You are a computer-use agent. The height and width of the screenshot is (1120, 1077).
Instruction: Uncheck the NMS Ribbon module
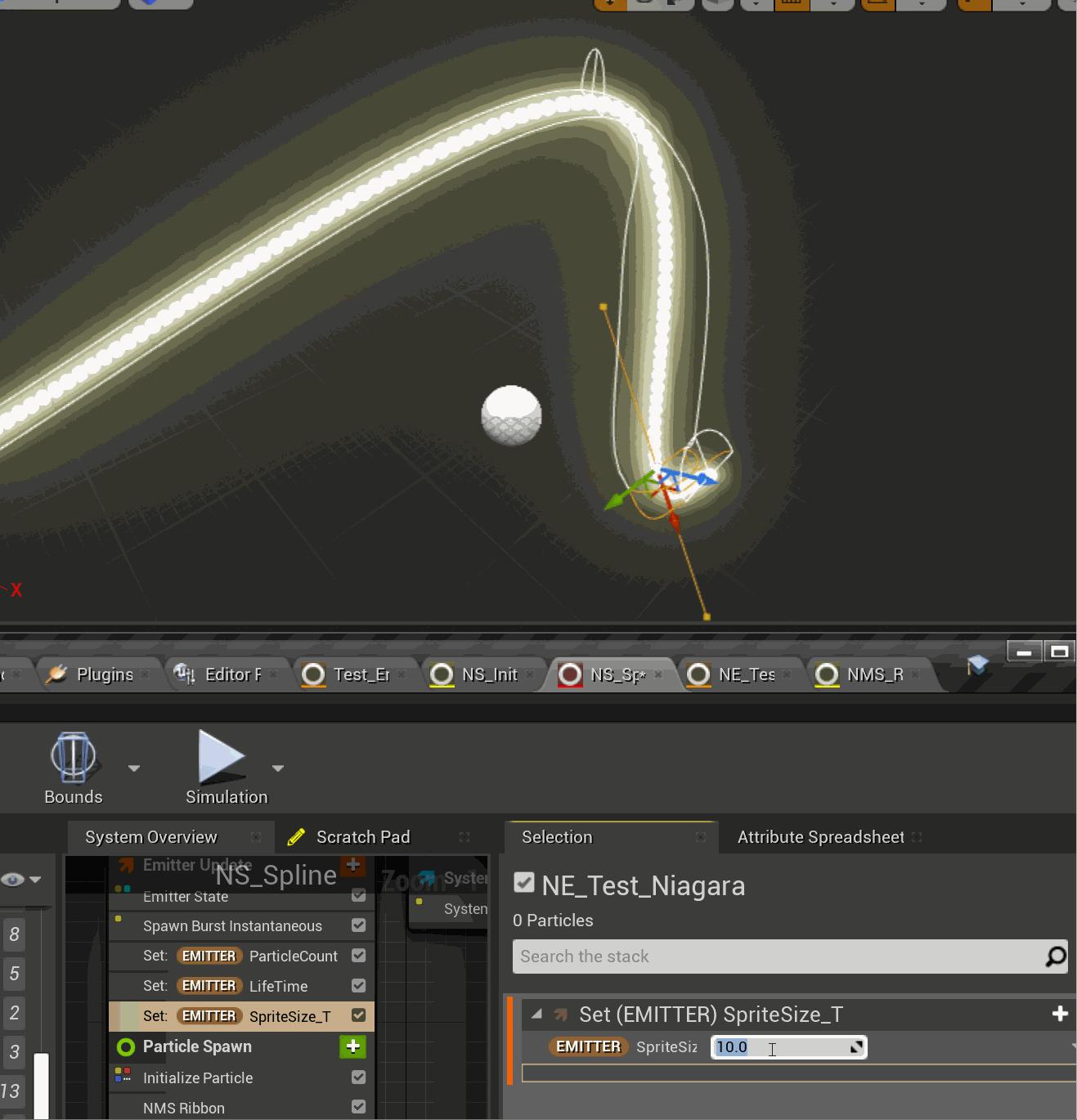click(357, 1106)
